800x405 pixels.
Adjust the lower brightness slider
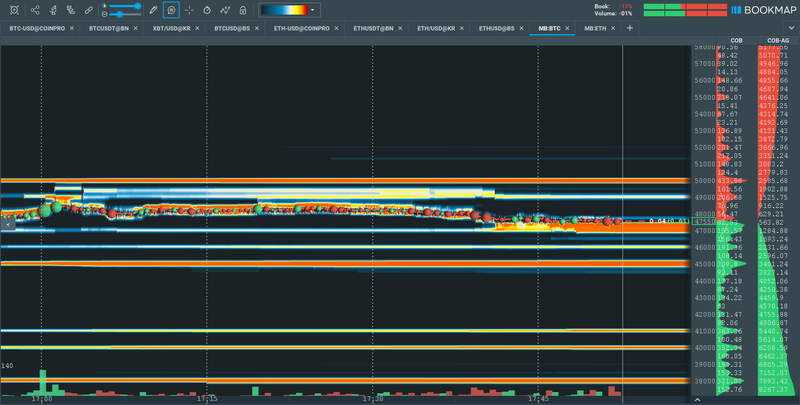click(x=125, y=14)
